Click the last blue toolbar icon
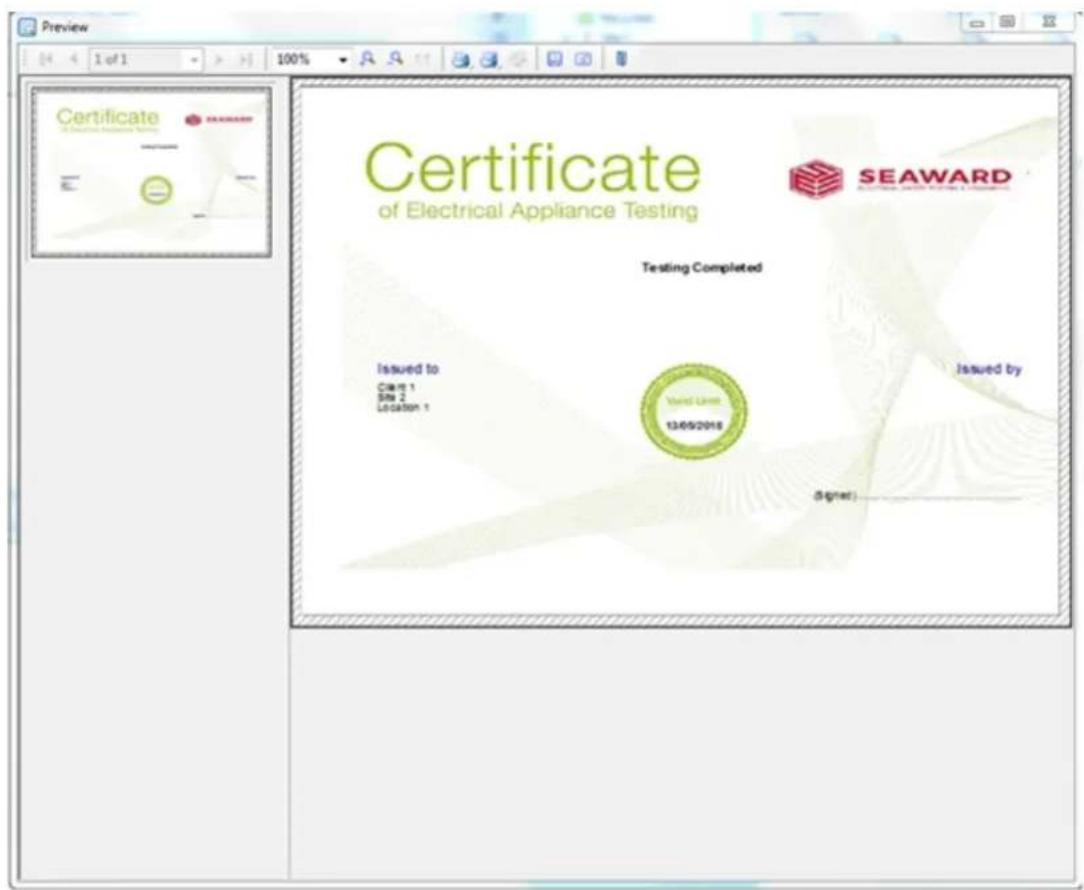Image resolution: width=1084 pixels, height=890 pixels. (621, 59)
